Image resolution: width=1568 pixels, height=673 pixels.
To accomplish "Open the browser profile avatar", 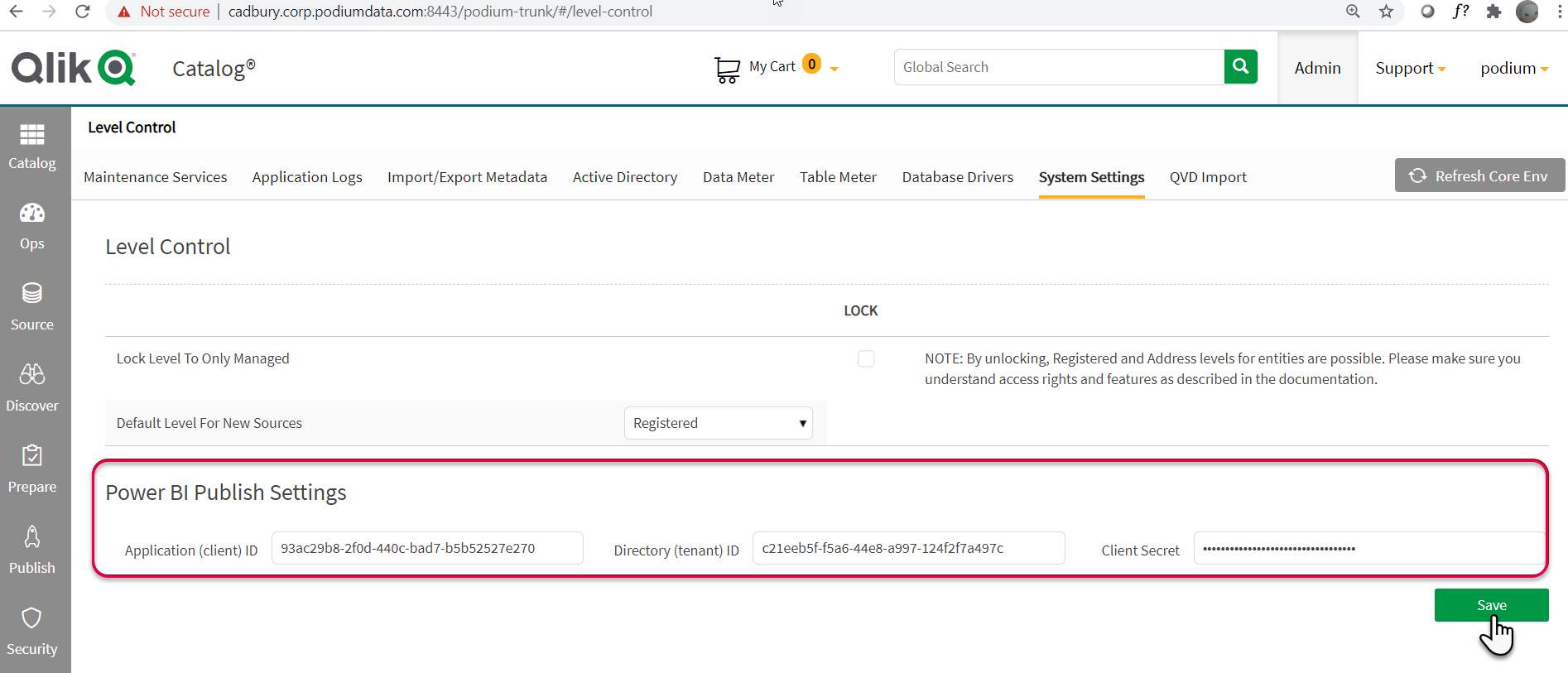I will (1527, 12).
